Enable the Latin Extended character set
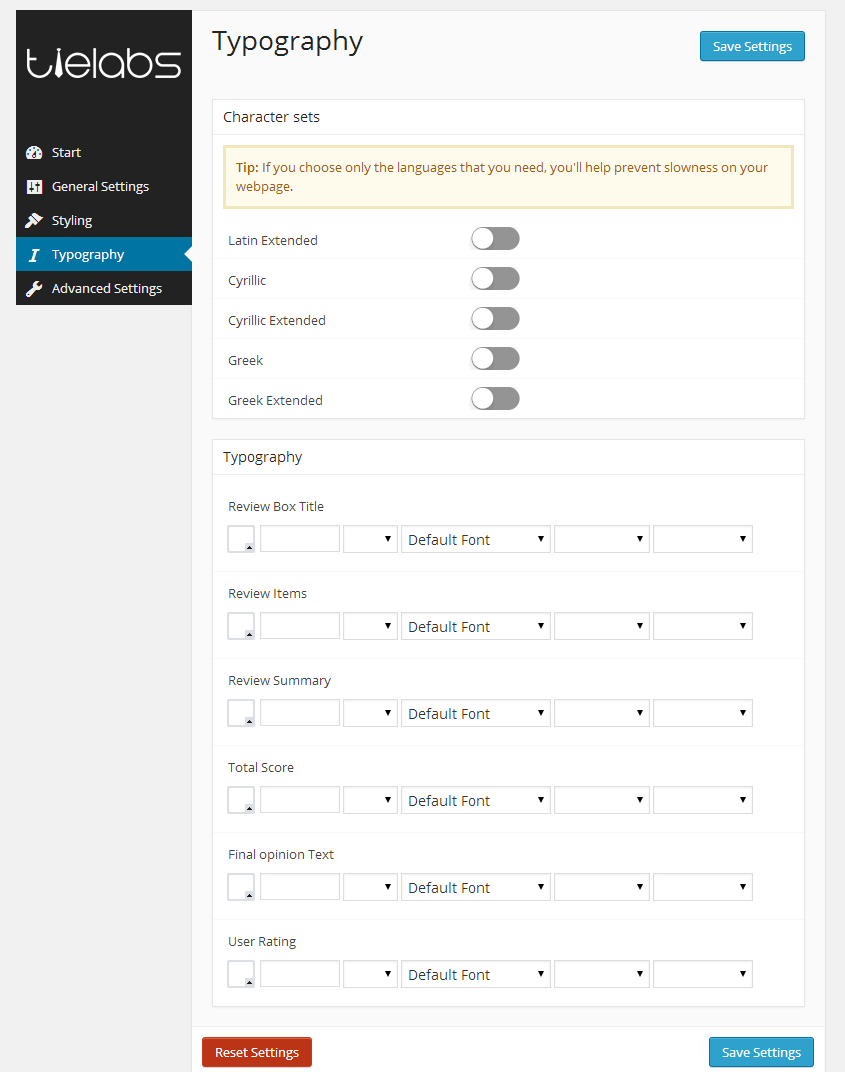 click(495, 238)
